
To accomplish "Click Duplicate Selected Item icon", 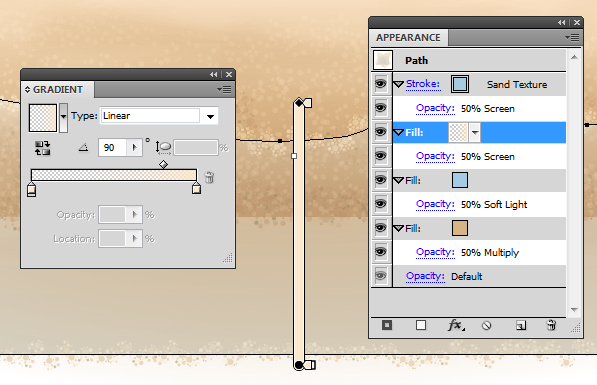I will tap(520, 325).
